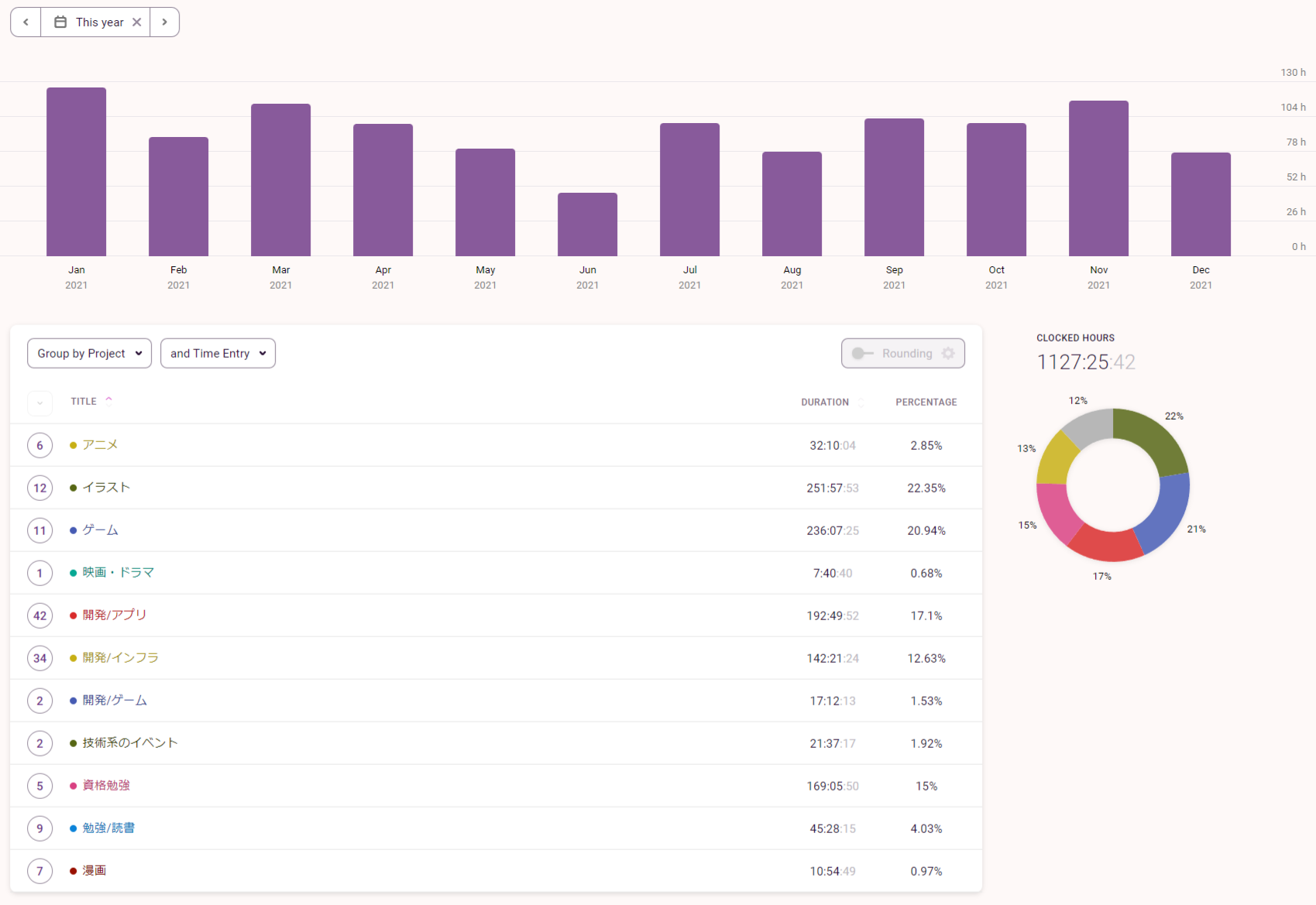Open the 技術系のイベント project link
Image resolution: width=1316 pixels, height=905 pixels.
click(x=130, y=742)
